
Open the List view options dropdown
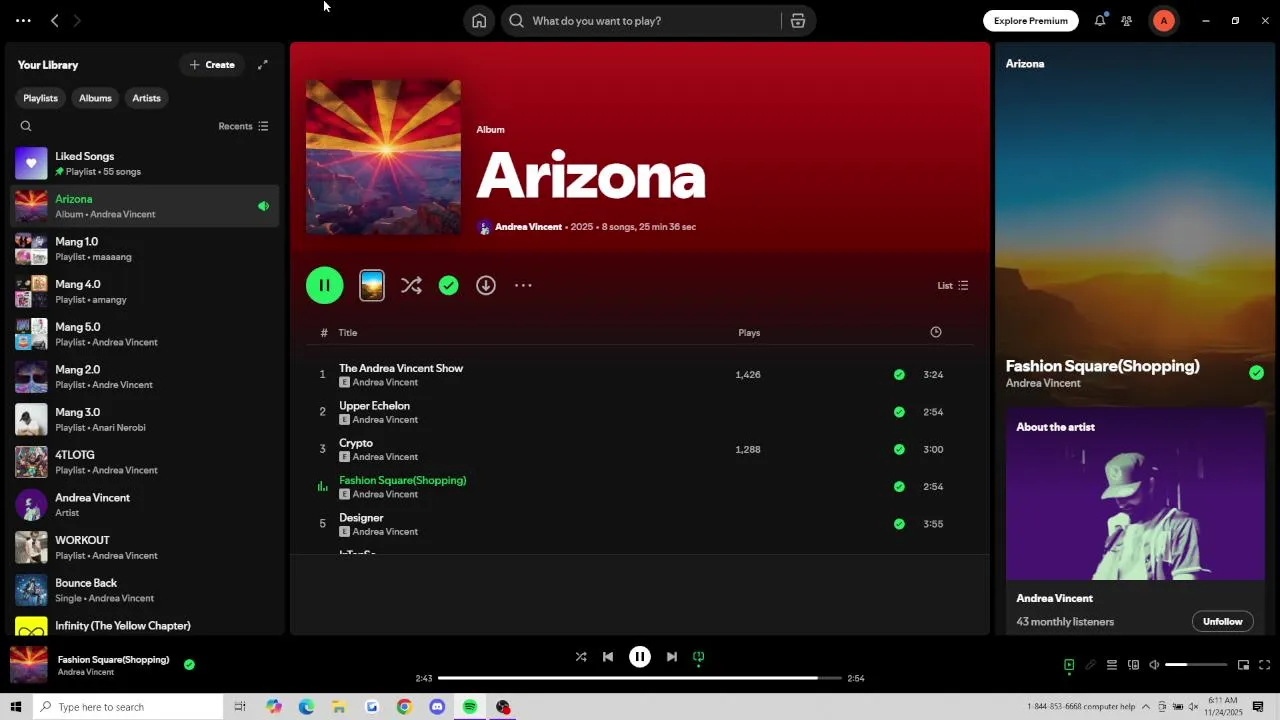point(952,286)
